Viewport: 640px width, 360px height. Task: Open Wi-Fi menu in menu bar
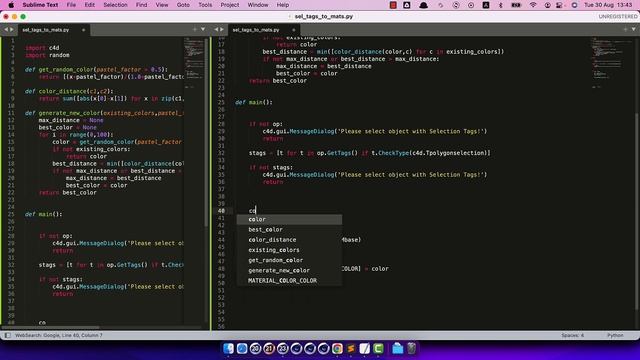pos(533,5)
